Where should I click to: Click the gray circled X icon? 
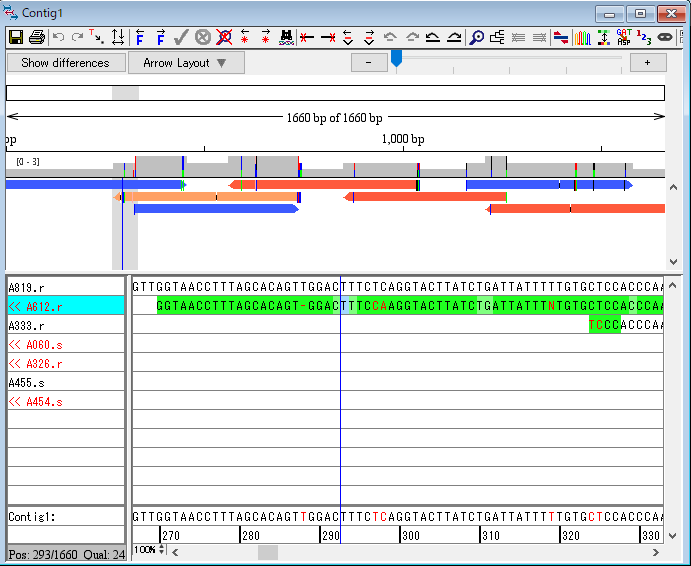pyautogui.click(x=203, y=37)
